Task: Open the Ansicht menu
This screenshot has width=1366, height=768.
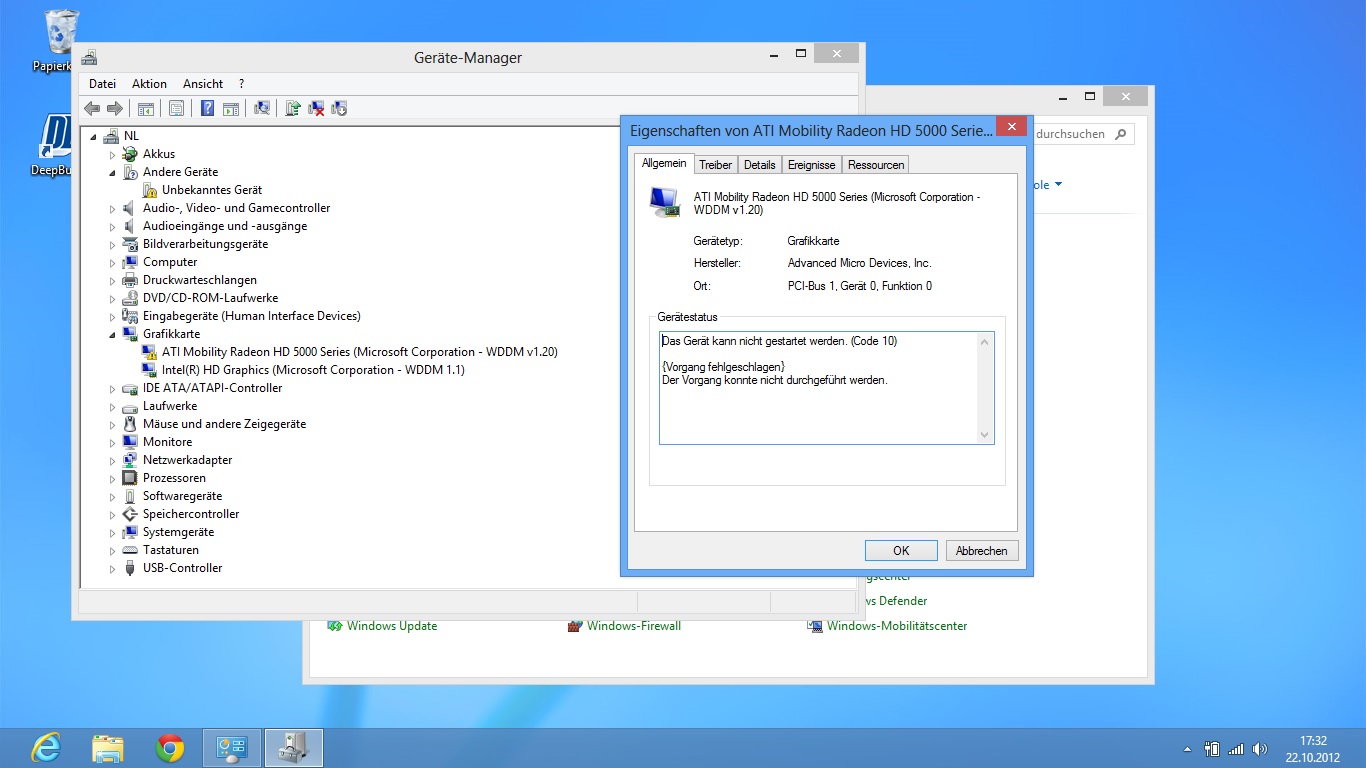Action: (x=203, y=84)
